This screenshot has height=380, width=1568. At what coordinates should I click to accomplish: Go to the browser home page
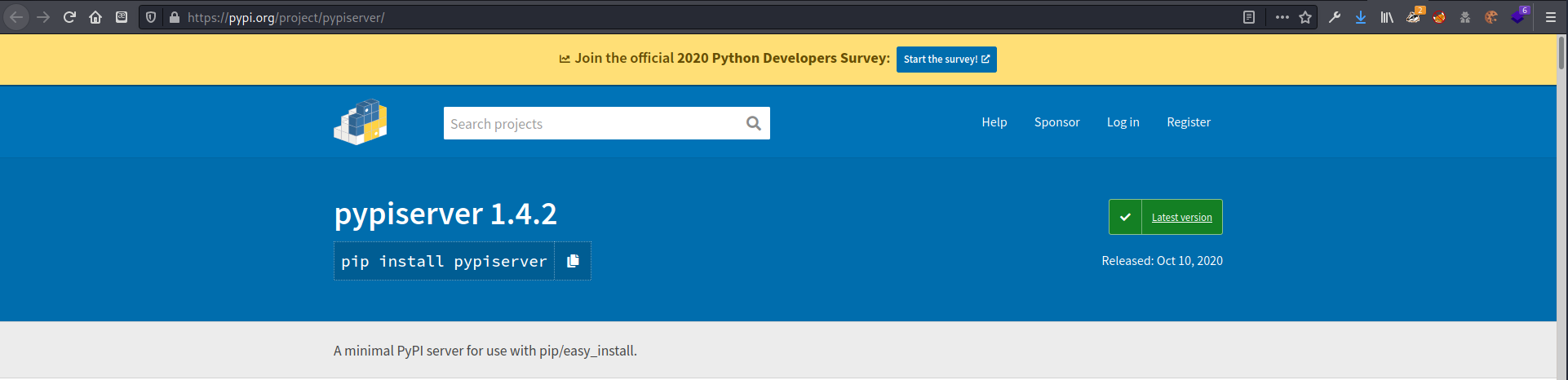(x=95, y=17)
